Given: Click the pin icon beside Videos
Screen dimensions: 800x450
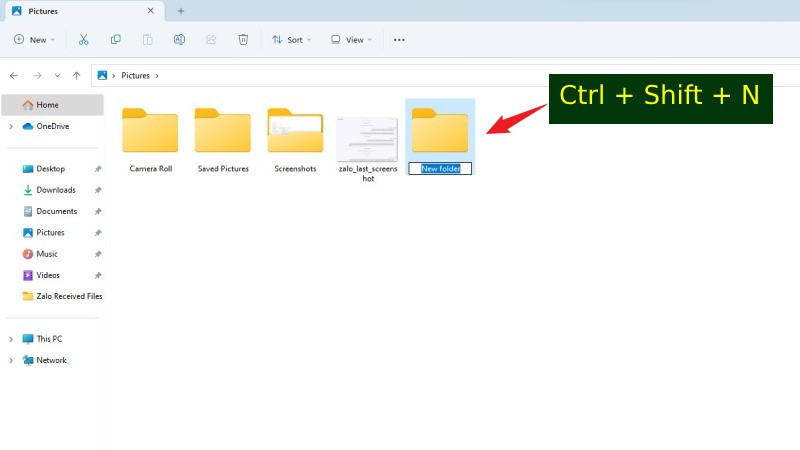Looking at the screenshot, I should (x=97, y=276).
